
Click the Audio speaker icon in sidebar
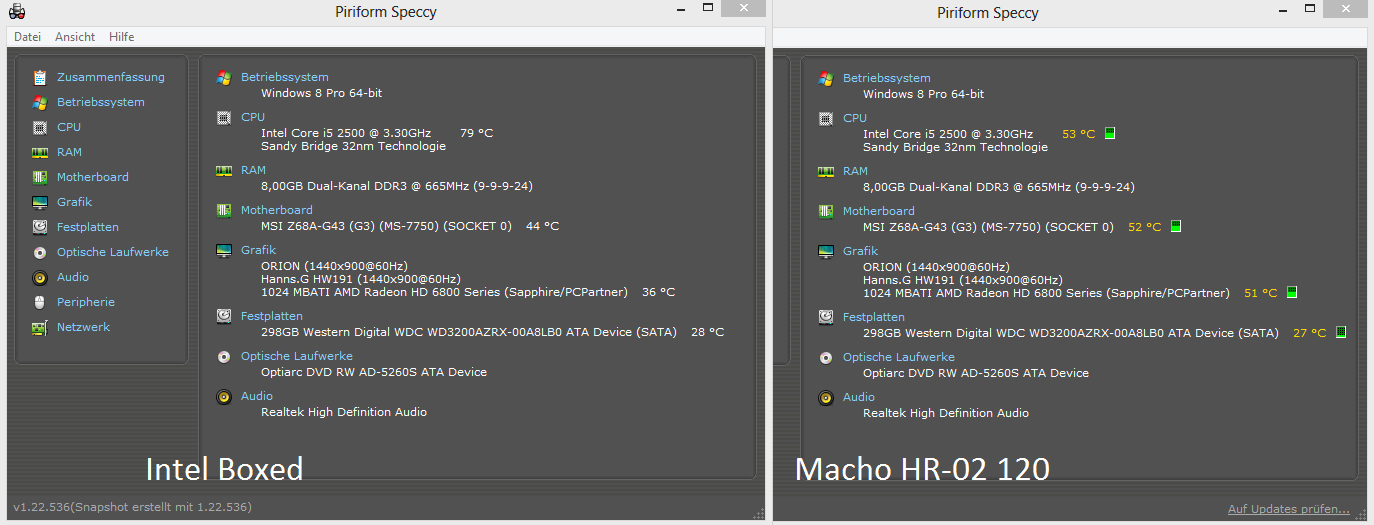click(x=40, y=277)
